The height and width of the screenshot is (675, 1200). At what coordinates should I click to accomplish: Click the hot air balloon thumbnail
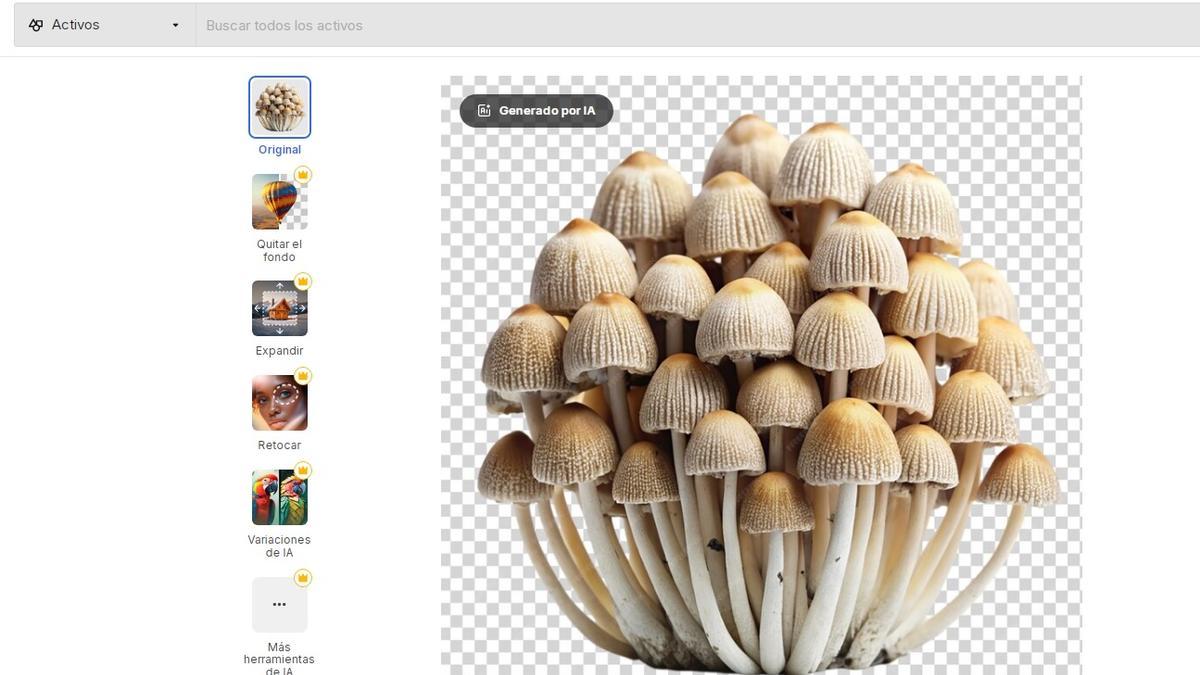pyautogui.click(x=279, y=200)
